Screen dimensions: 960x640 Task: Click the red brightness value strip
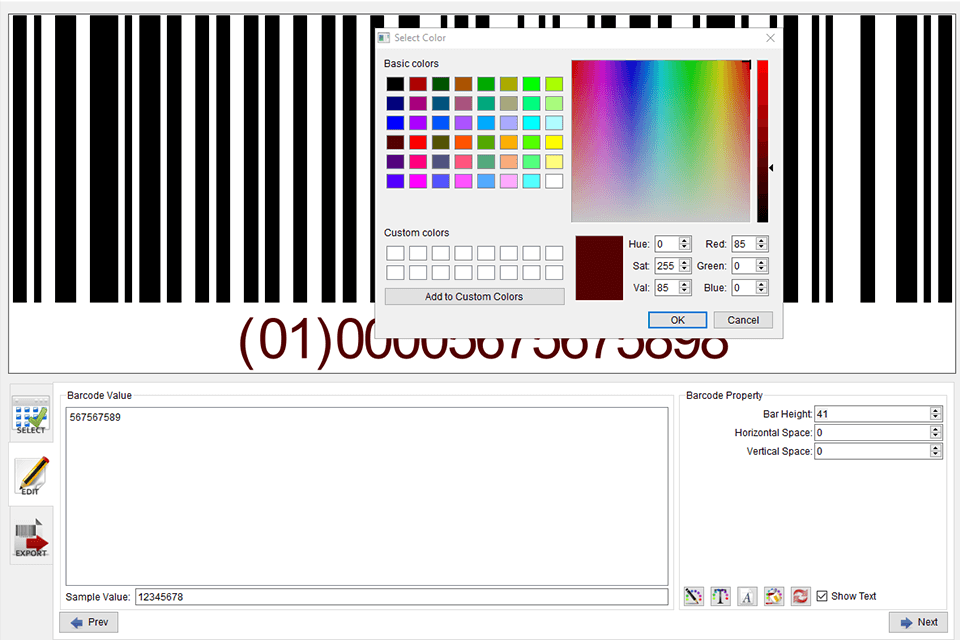(x=762, y=141)
